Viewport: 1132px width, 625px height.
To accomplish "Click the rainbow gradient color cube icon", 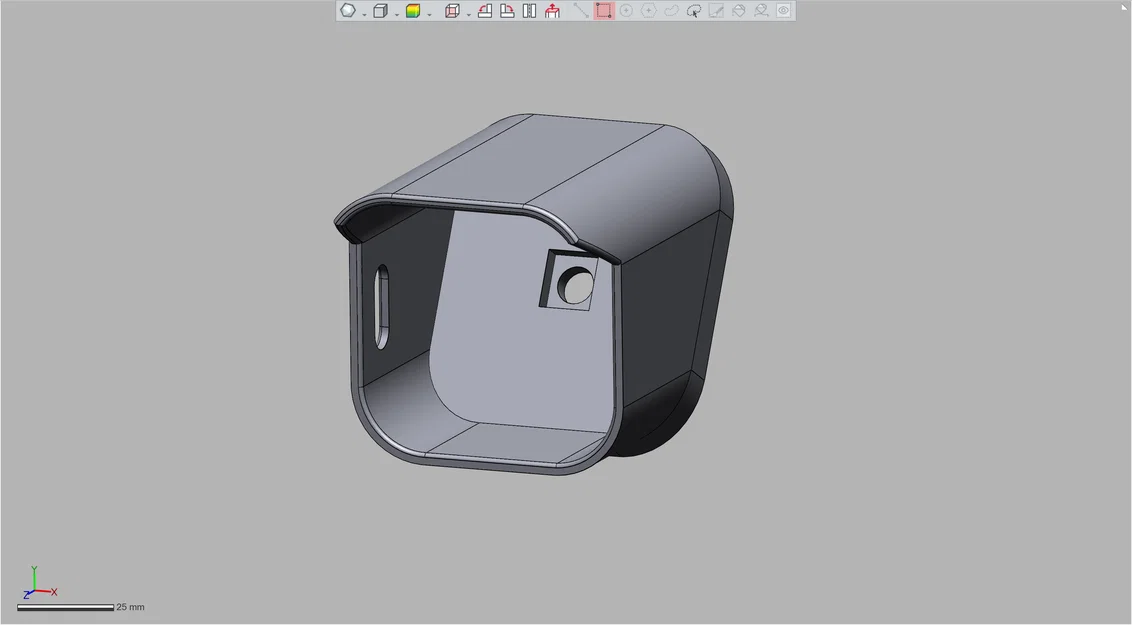I will tap(413, 11).
